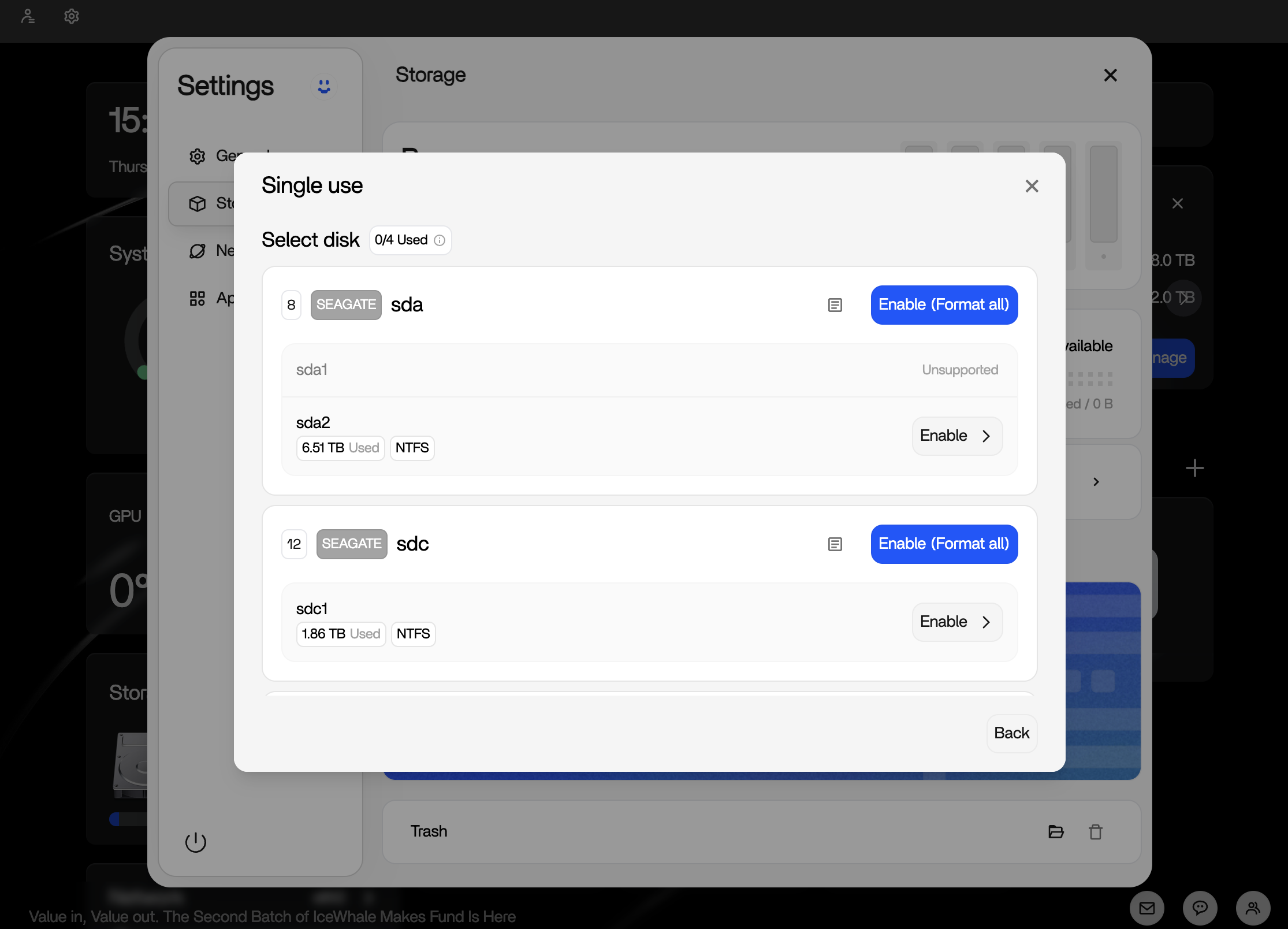Click the top bar settings gear

click(72, 16)
